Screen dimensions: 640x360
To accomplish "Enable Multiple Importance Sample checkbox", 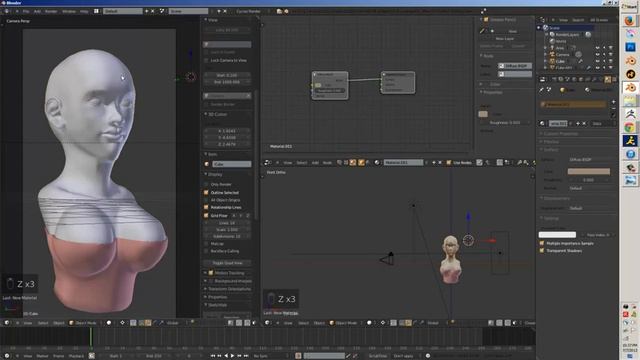I will coord(542,243).
